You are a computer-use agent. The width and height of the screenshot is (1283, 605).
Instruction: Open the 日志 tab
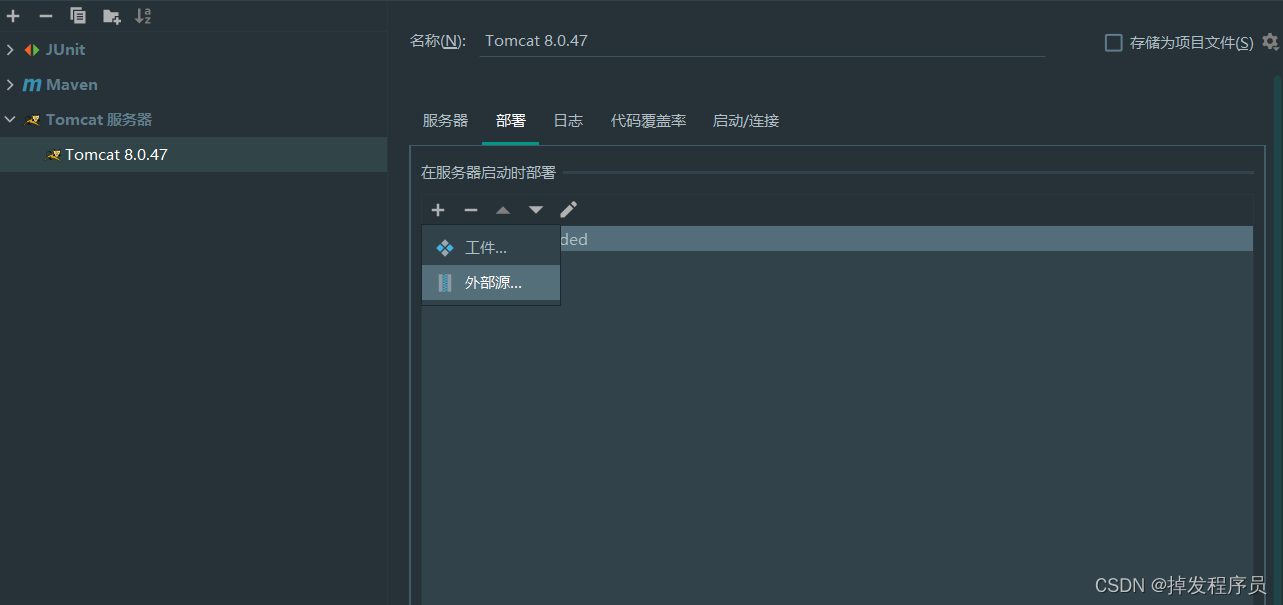click(x=568, y=121)
